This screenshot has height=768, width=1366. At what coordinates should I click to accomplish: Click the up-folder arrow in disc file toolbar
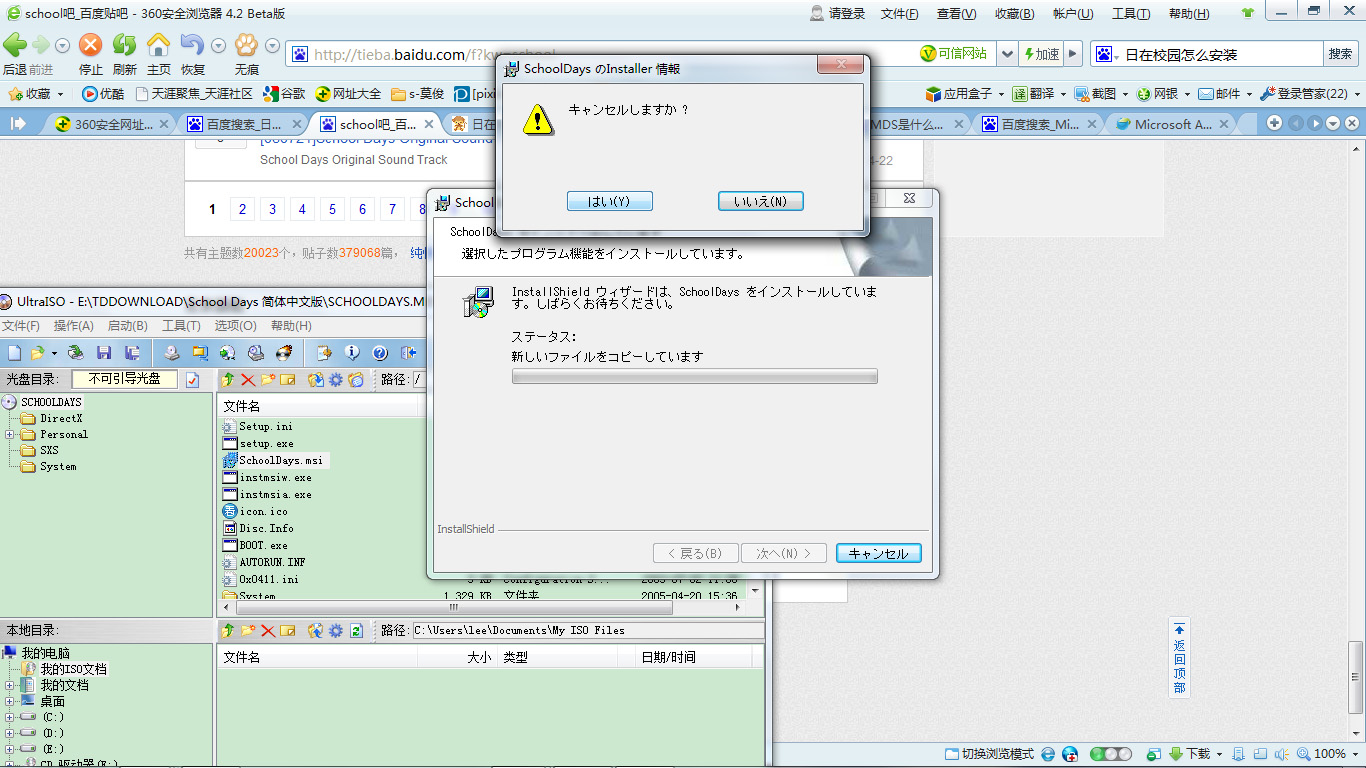(x=228, y=380)
